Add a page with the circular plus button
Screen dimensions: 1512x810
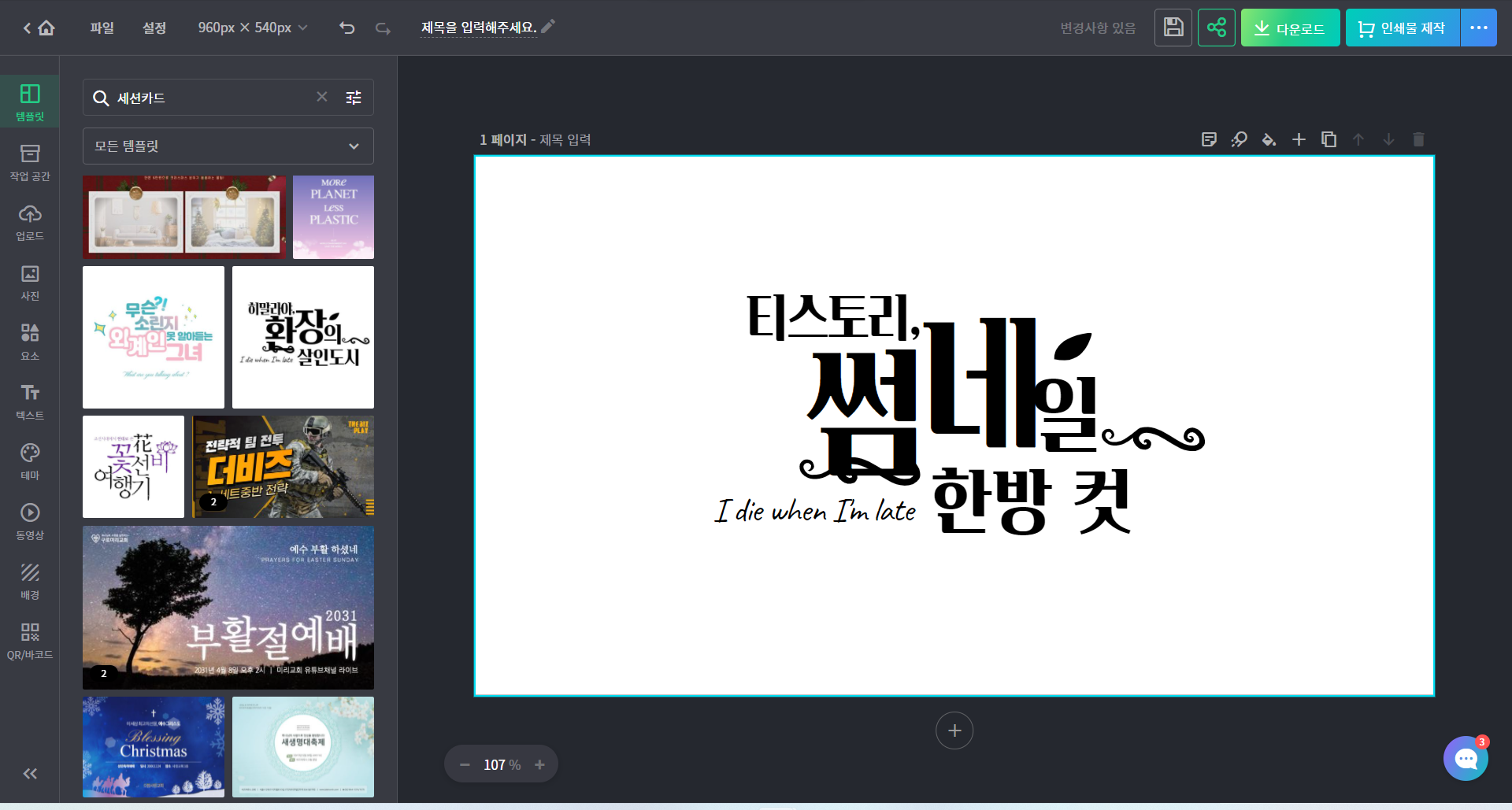point(954,730)
